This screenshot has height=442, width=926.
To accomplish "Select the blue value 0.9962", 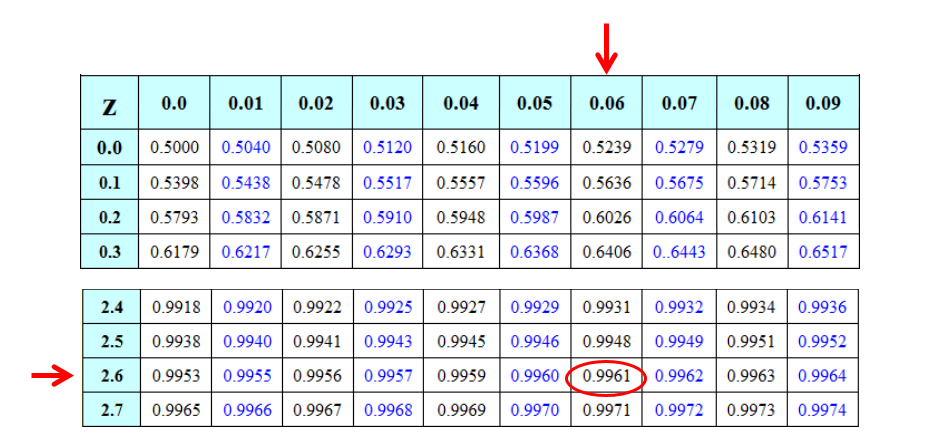I will coord(679,375).
